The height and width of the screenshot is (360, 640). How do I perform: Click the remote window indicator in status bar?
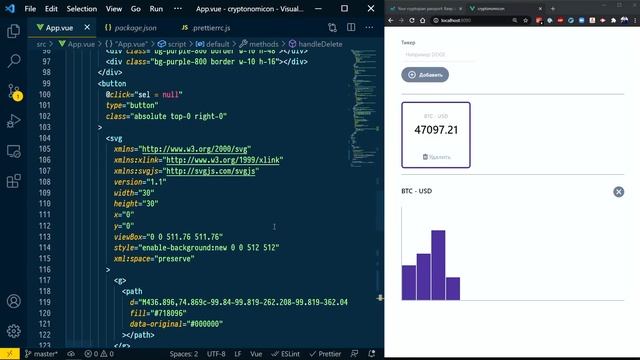pyautogui.click(x=10, y=353)
